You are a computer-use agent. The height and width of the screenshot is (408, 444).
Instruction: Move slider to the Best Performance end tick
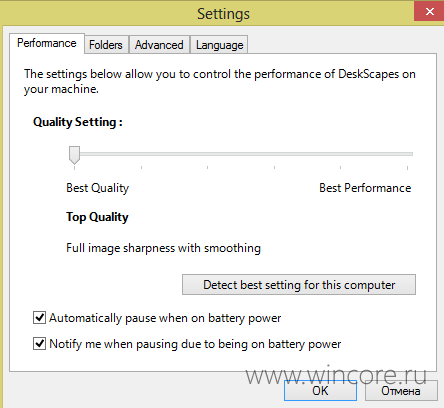[407, 154]
